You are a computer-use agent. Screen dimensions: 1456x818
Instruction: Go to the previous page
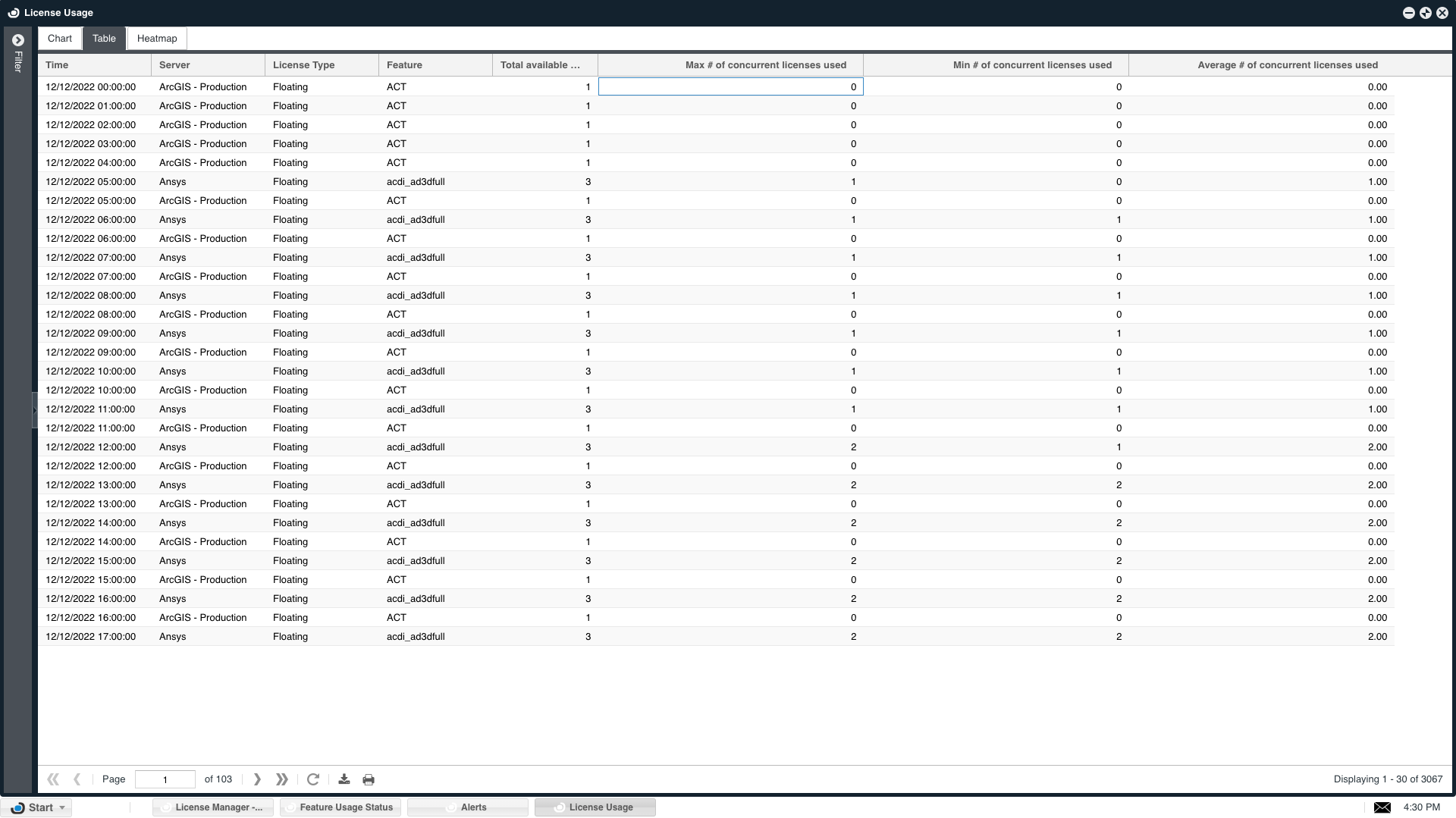click(x=77, y=779)
